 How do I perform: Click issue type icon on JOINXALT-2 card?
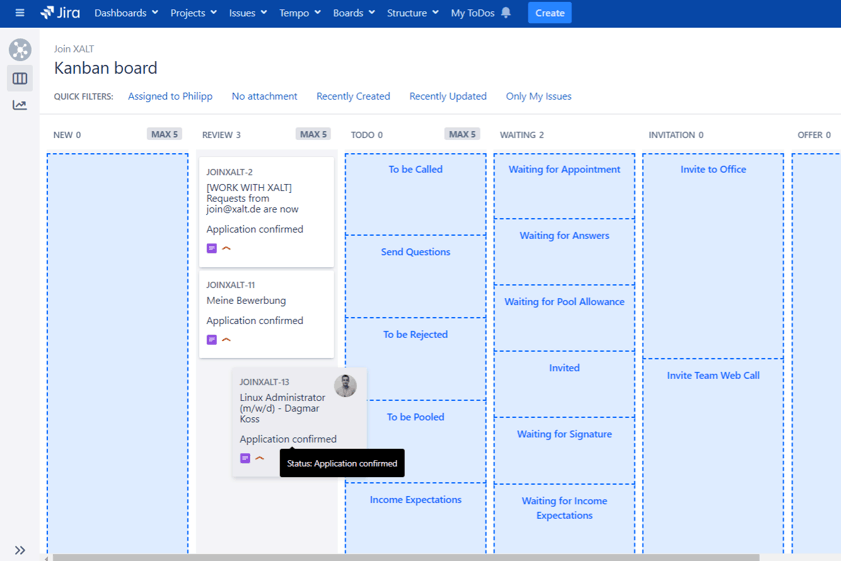pos(212,248)
